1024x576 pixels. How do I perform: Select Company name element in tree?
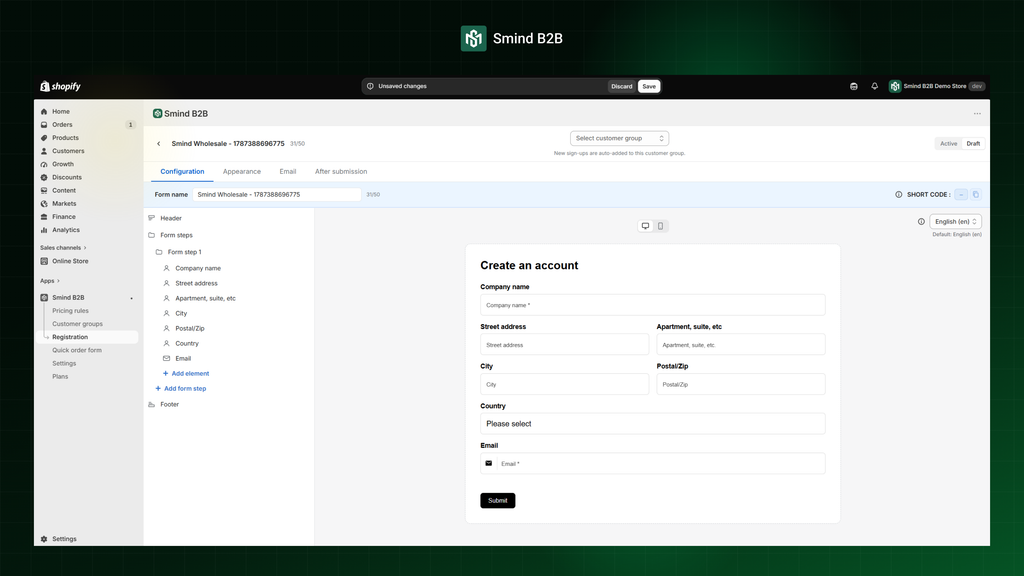198,268
